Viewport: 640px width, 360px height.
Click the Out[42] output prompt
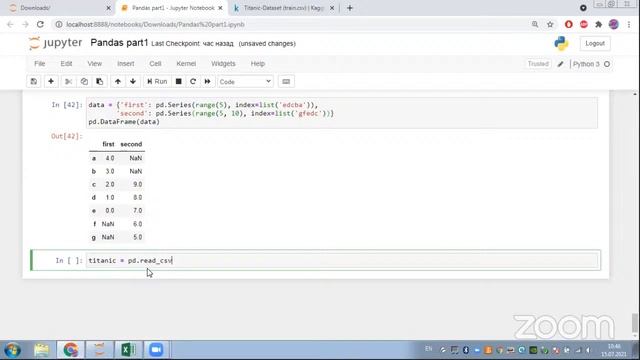coord(67,136)
